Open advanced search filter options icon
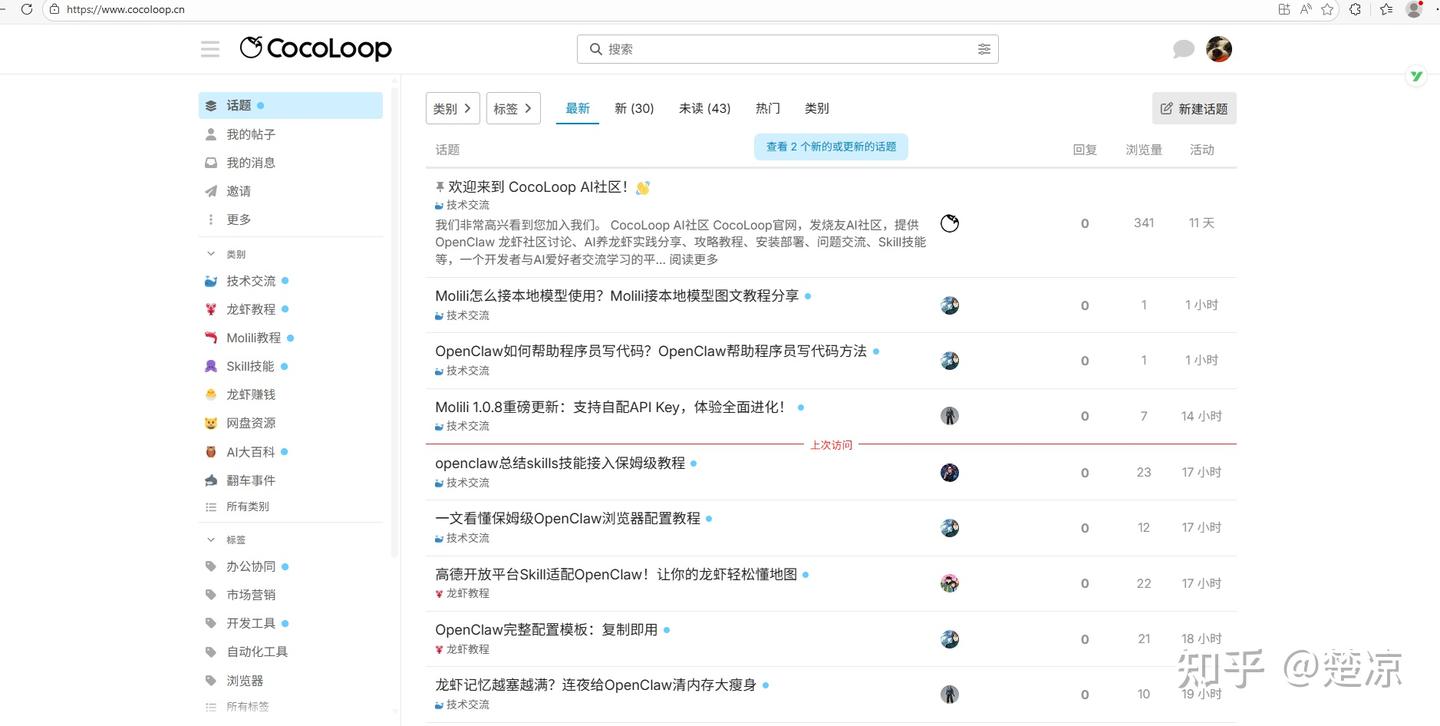 pyautogui.click(x=984, y=49)
